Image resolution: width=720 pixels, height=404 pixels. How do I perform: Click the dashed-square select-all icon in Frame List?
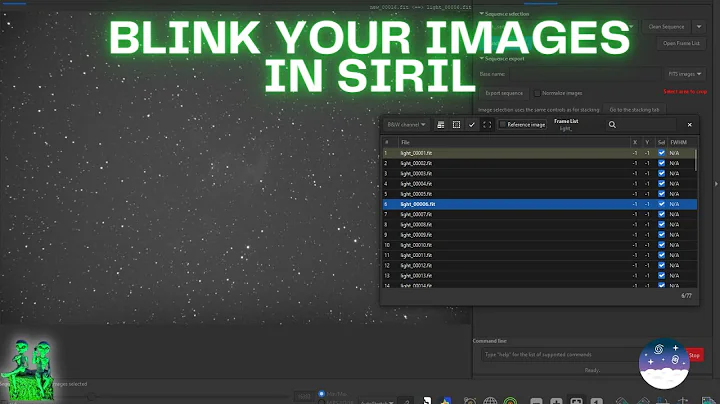click(x=456, y=125)
